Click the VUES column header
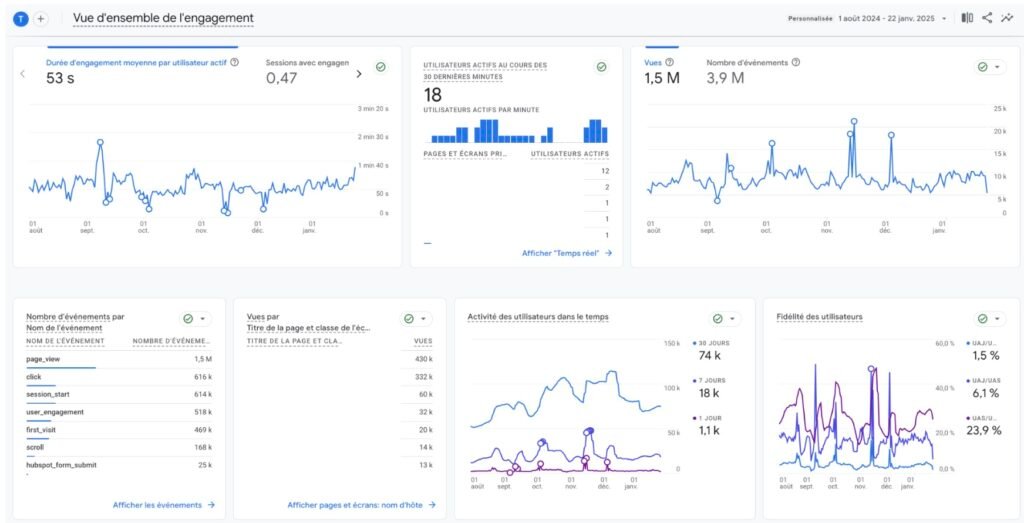 coord(423,341)
